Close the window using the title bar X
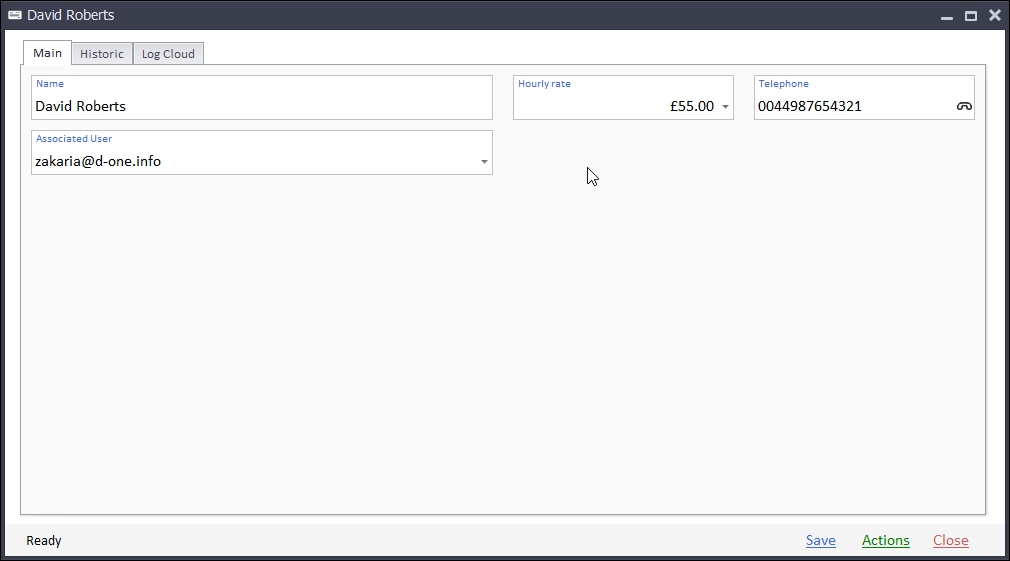Image resolution: width=1010 pixels, height=561 pixels. [994, 16]
